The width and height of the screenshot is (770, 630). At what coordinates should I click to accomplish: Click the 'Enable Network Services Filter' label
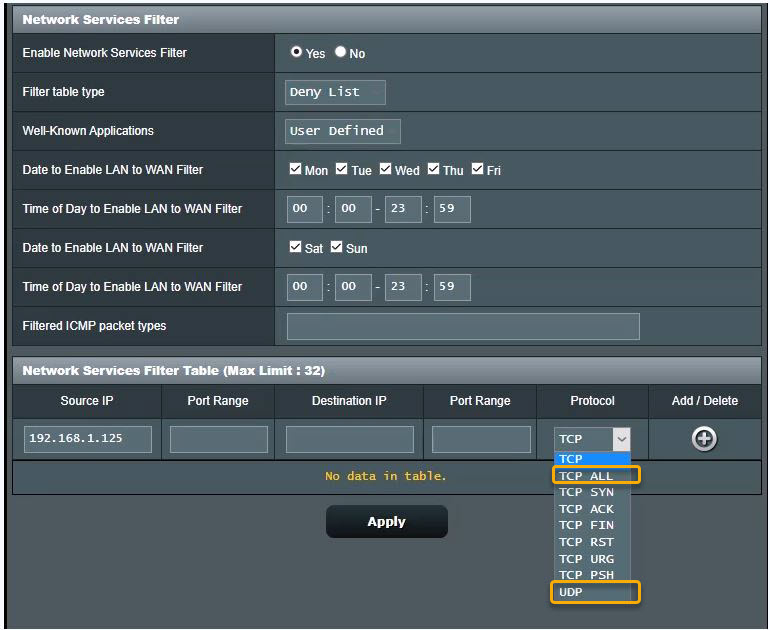pyautogui.click(x=105, y=53)
